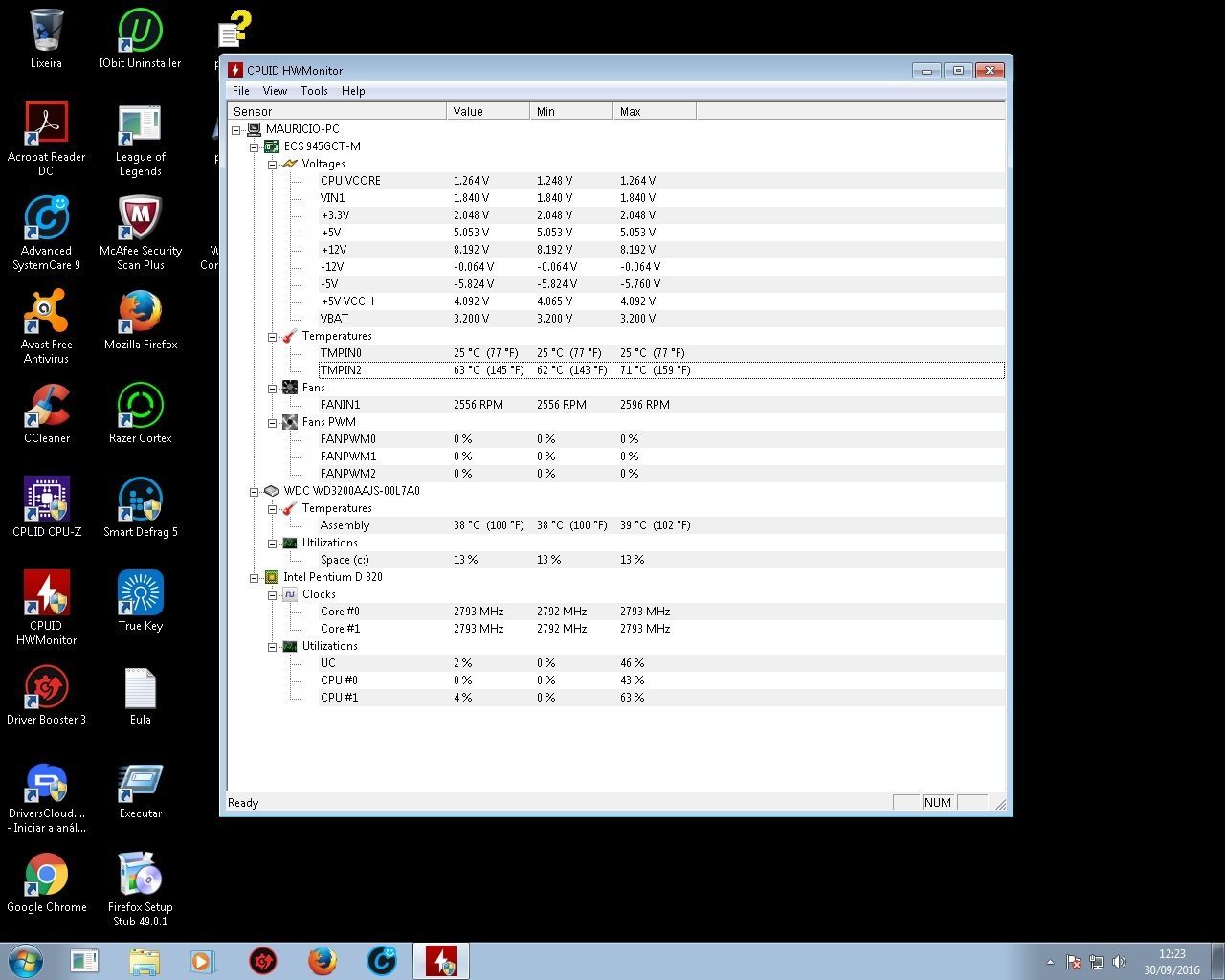1225x980 pixels.
Task: Collapse the Clocks group
Action: pyautogui.click(x=273, y=594)
